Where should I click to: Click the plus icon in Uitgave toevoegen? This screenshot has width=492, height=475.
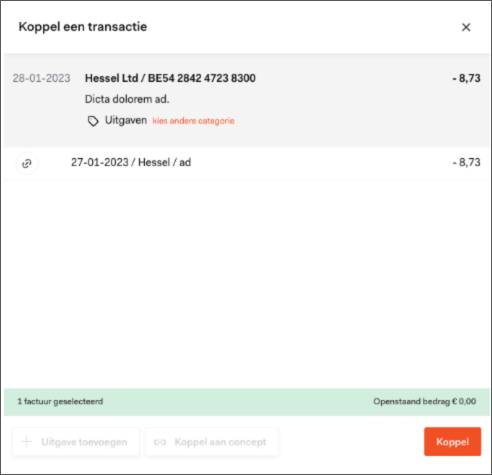[27, 442]
